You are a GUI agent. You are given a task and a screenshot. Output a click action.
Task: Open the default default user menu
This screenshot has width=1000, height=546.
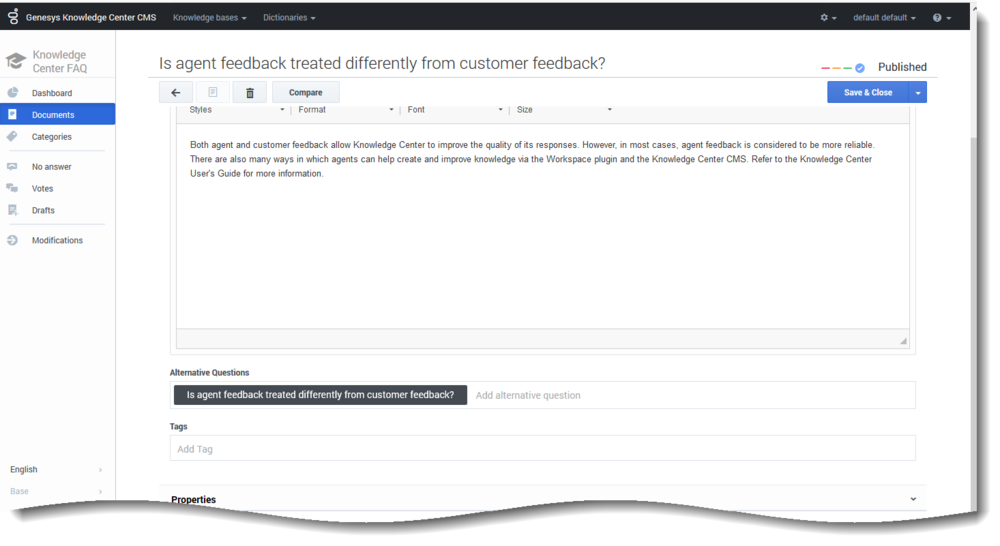(884, 18)
